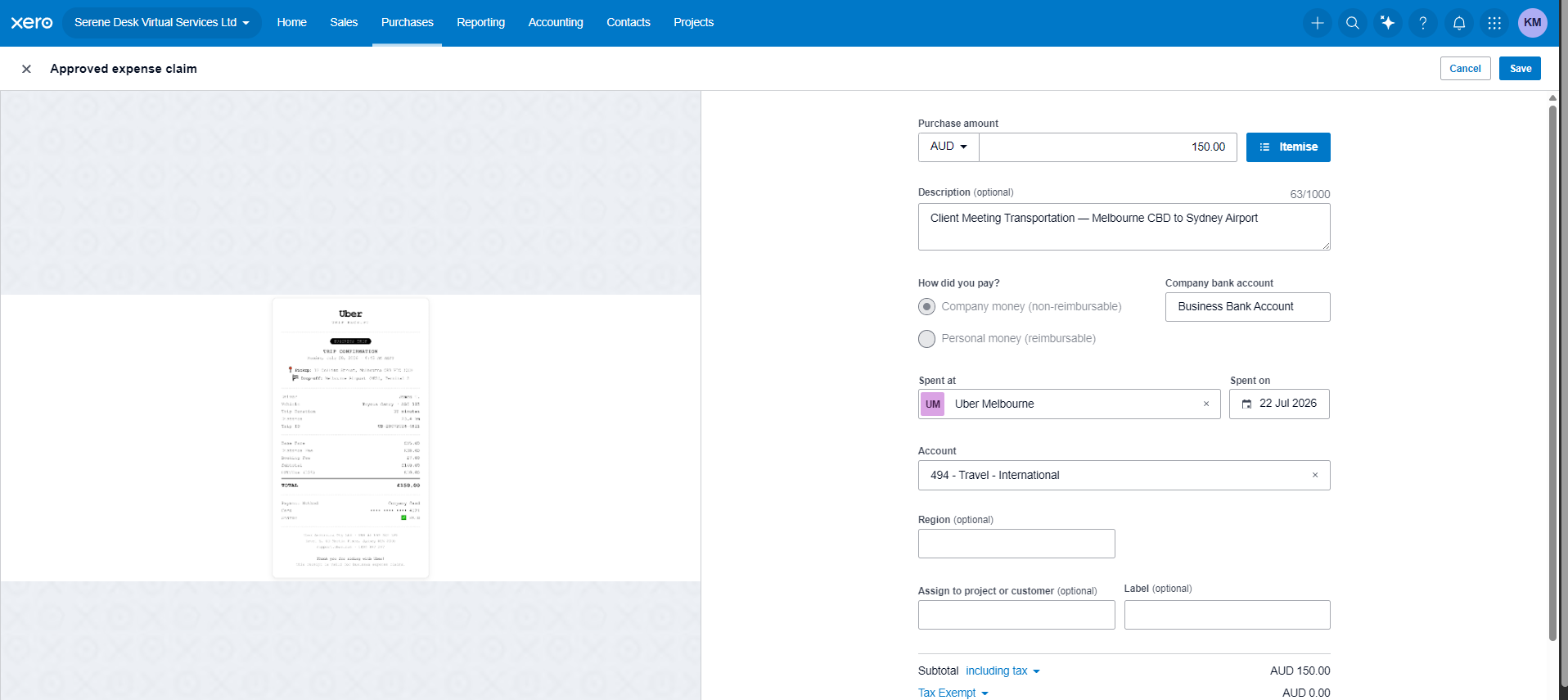This screenshot has height=700, width=1568.
Task: Expand the Serene Desk organisation dropdown
Action: coord(162,22)
